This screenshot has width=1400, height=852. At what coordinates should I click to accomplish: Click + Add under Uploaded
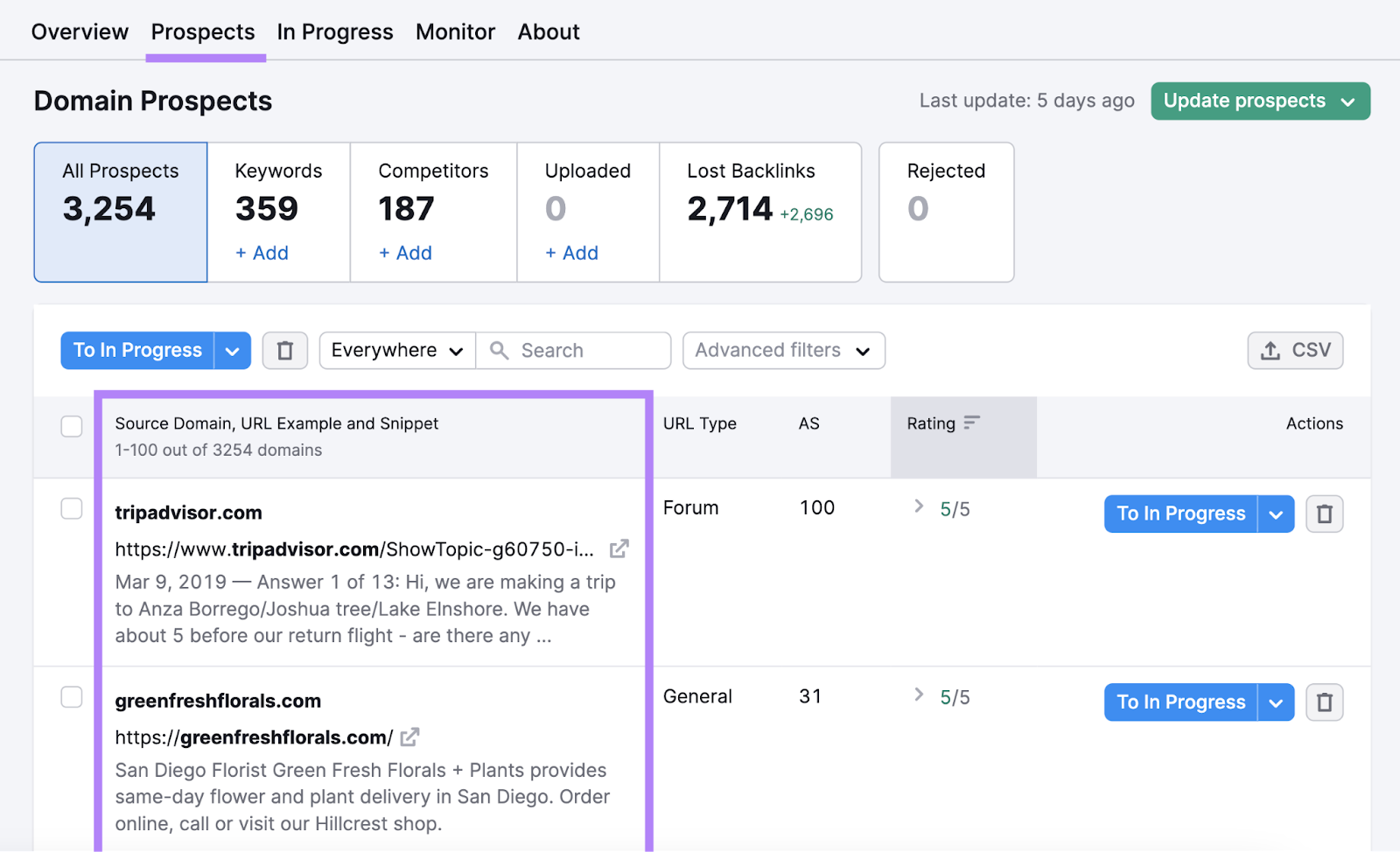point(571,253)
